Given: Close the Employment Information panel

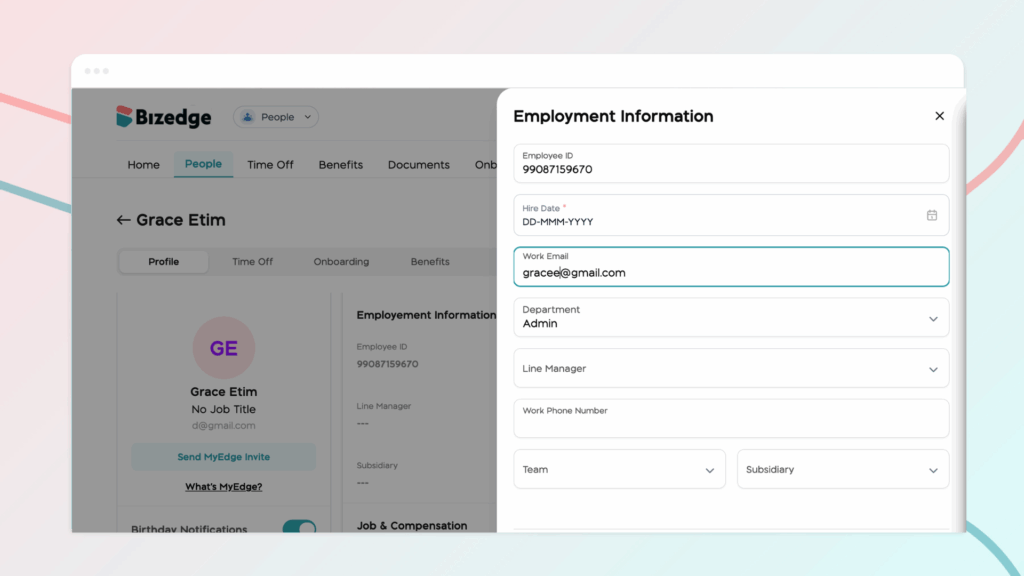Looking at the screenshot, I should click(939, 116).
